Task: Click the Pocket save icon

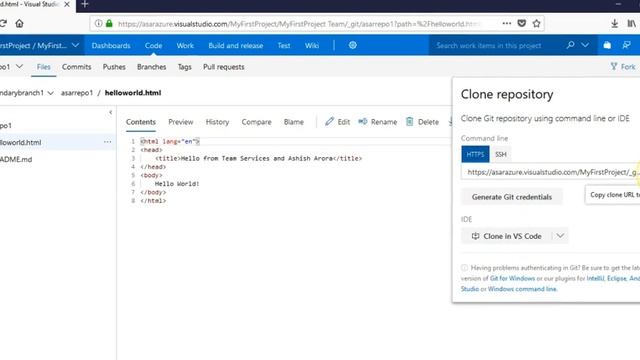Action: tap(522, 24)
